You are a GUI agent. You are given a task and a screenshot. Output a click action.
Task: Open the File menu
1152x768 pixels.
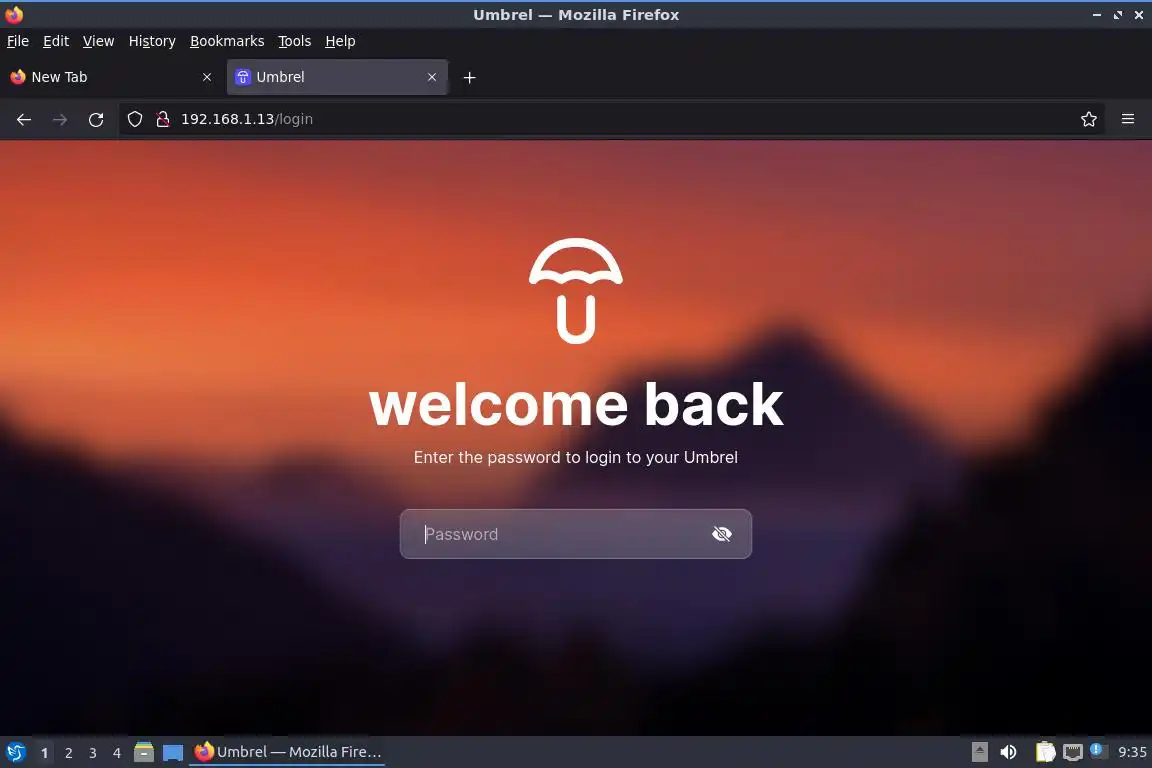click(18, 41)
